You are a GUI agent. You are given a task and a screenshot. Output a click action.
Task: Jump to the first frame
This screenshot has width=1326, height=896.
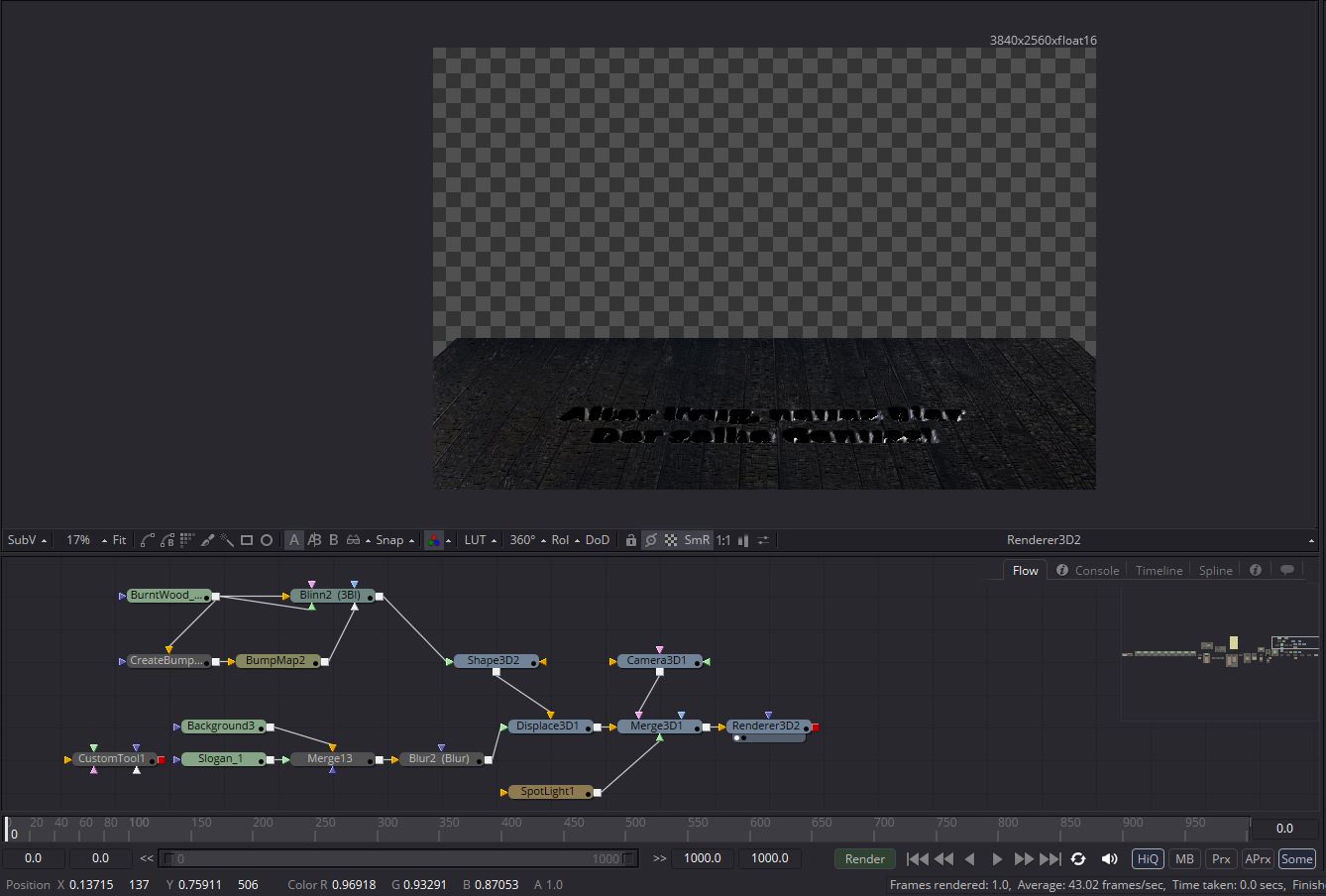tap(918, 859)
